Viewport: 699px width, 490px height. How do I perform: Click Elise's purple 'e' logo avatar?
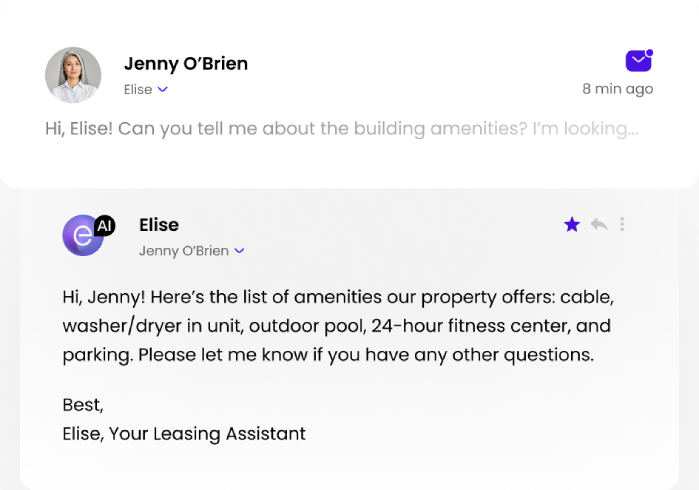point(82,236)
